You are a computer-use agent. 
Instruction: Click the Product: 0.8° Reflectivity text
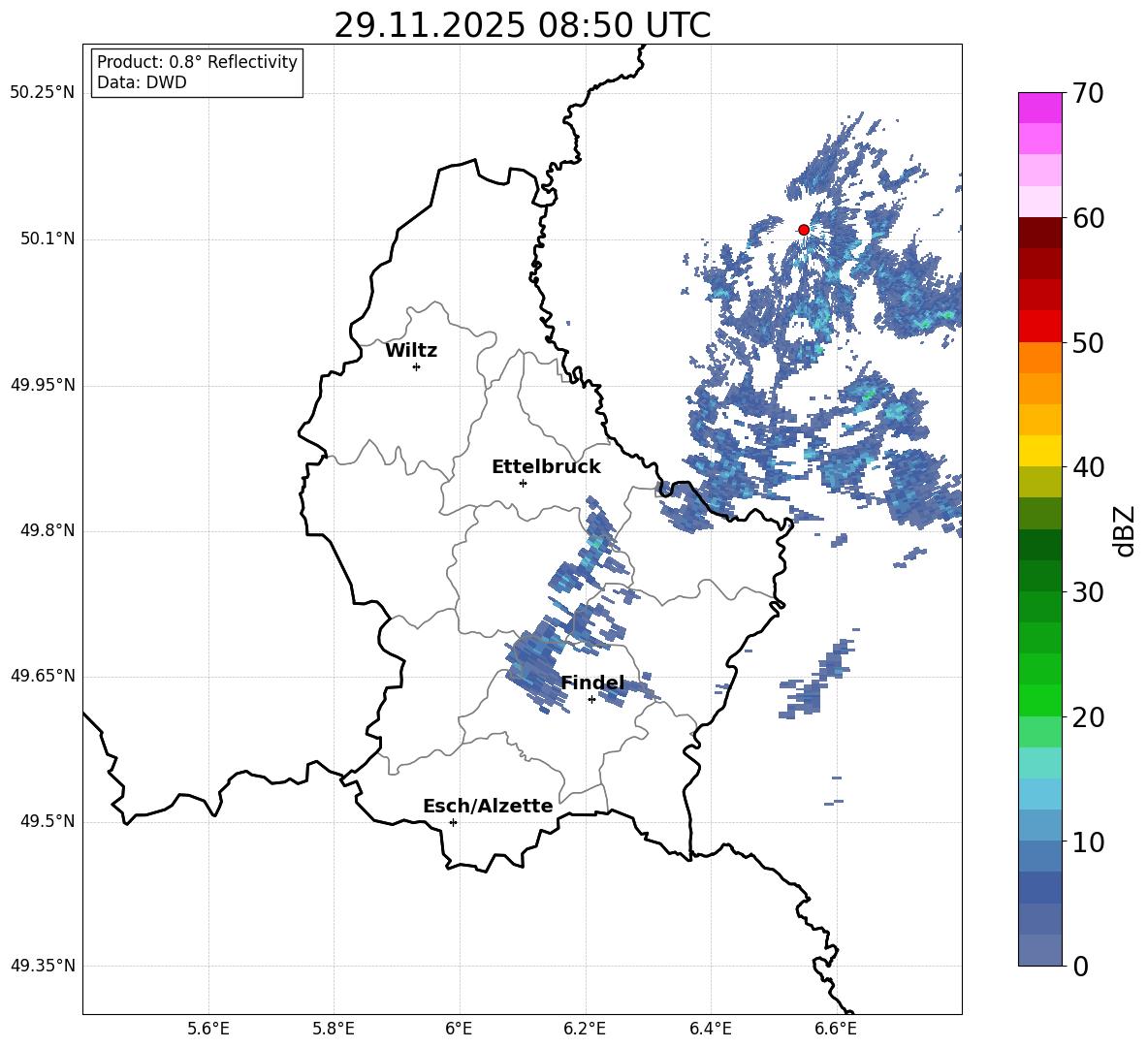[197, 61]
